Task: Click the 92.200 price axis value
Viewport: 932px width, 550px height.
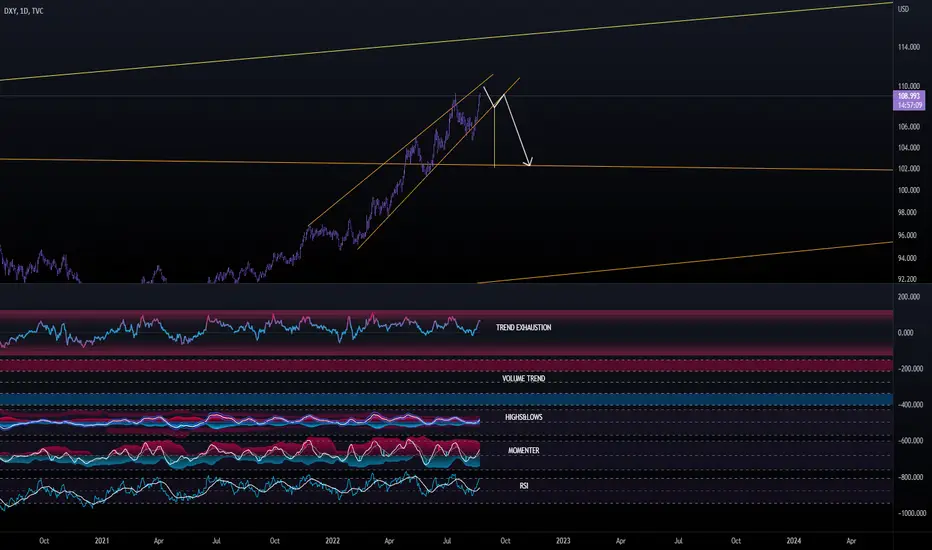Action: [x=907, y=278]
